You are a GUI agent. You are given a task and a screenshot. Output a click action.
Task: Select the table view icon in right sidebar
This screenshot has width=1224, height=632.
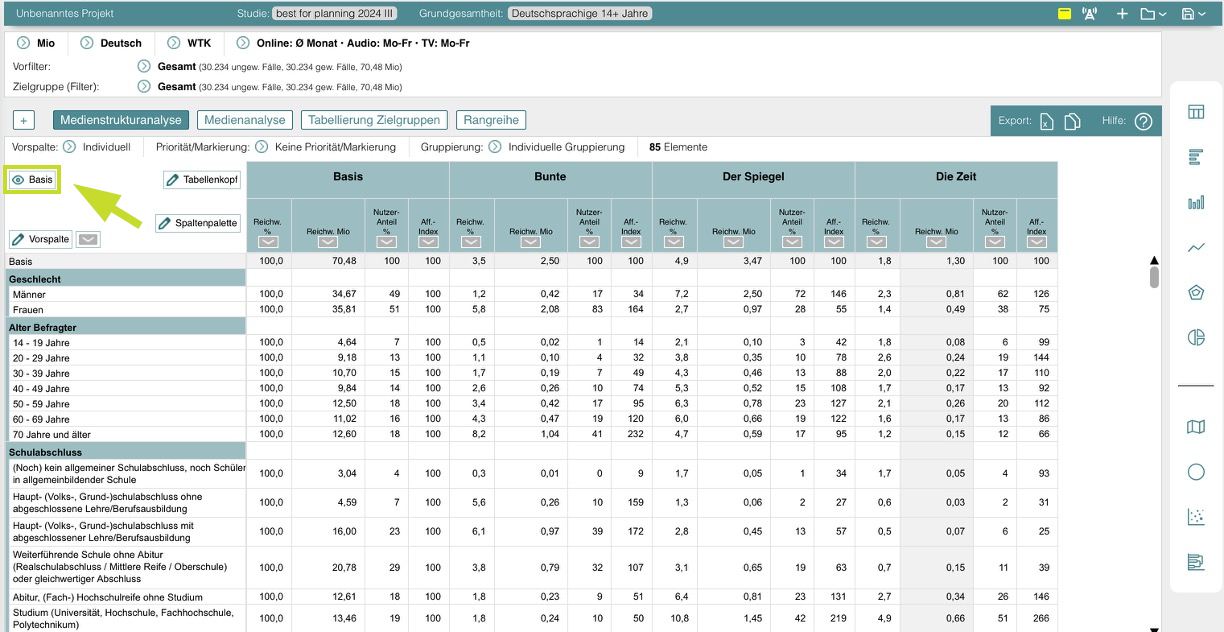[1196, 112]
